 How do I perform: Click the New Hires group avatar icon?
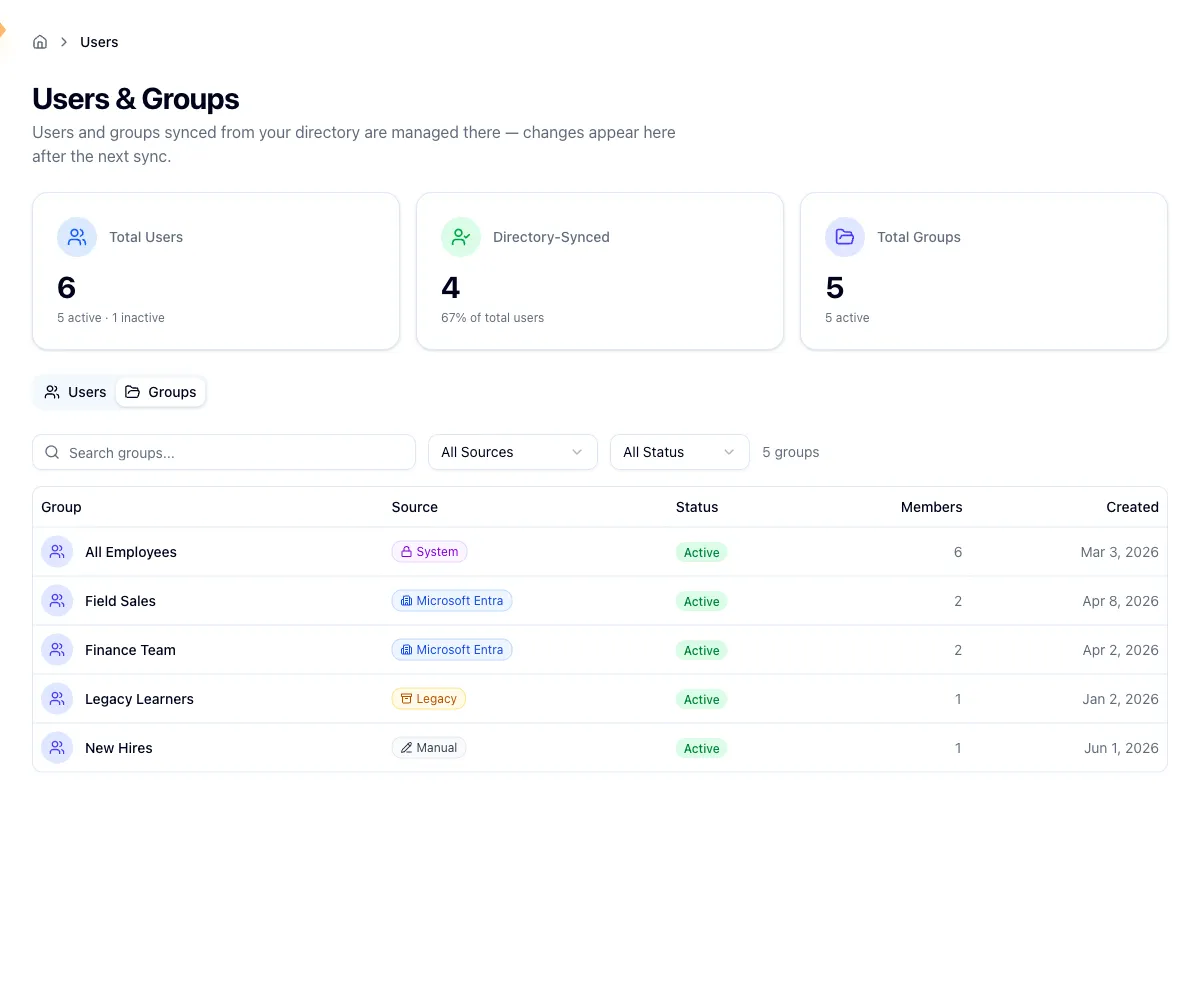pyautogui.click(x=57, y=748)
